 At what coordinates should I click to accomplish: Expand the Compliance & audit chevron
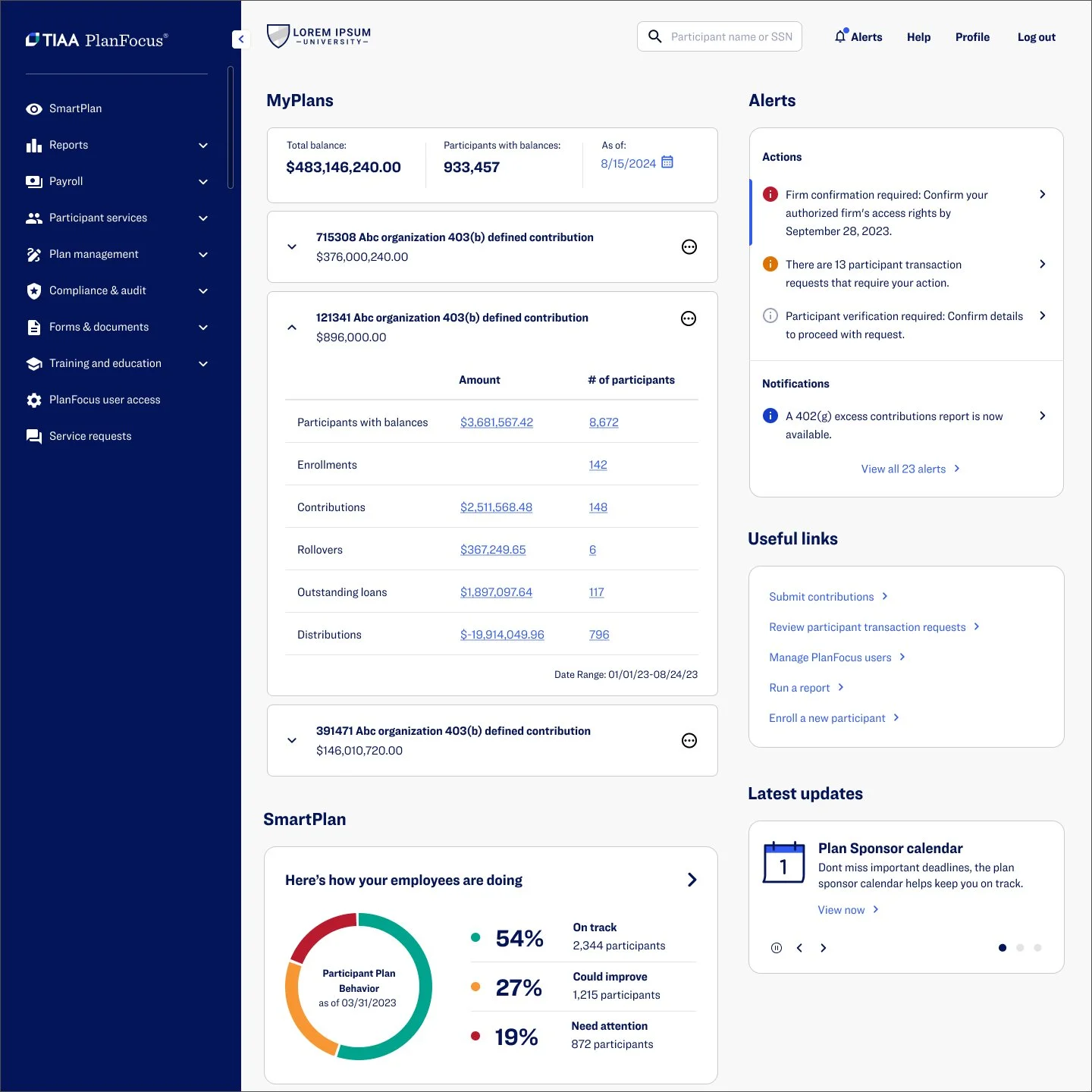tap(203, 291)
